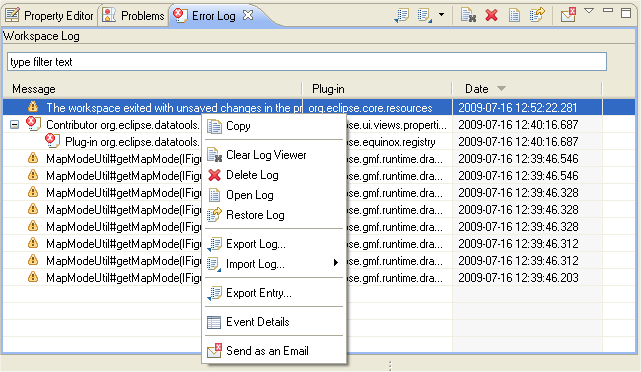Click the type filter text field

click(x=307, y=62)
